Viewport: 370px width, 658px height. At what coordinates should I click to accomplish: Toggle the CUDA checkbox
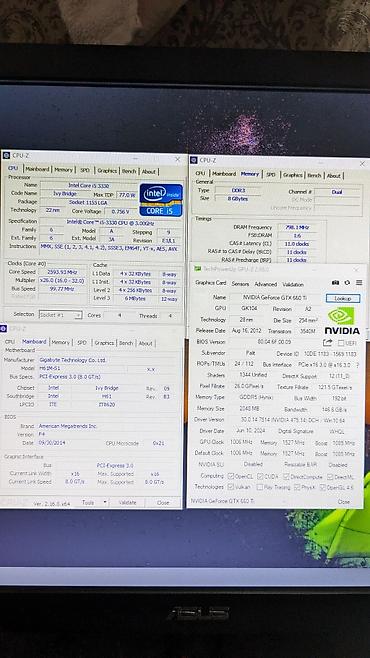coord(260,476)
